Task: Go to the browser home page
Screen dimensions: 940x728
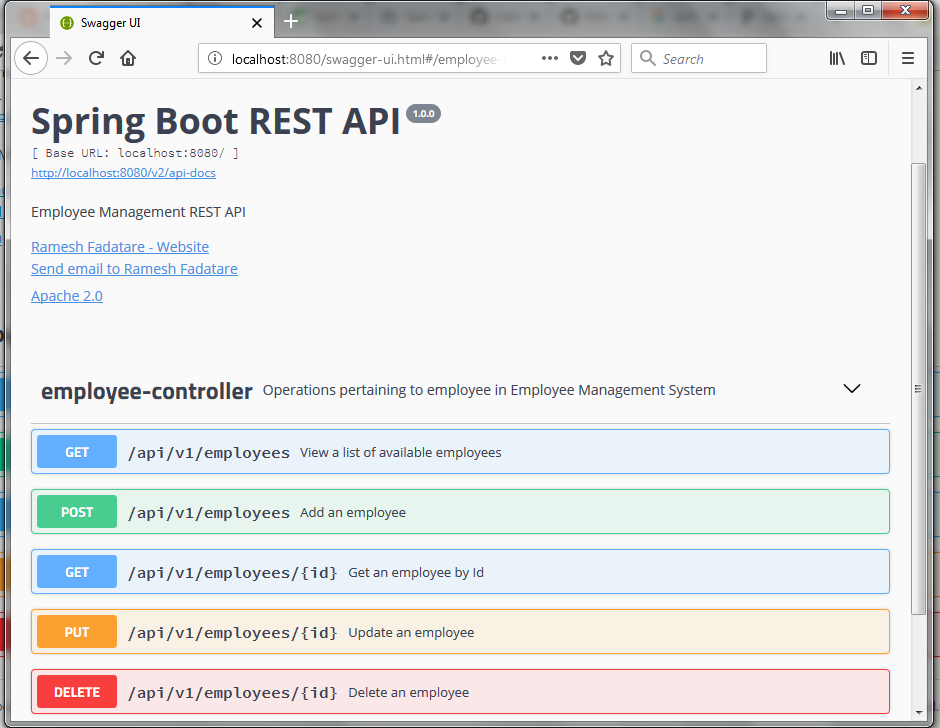Action: (128, 58)
